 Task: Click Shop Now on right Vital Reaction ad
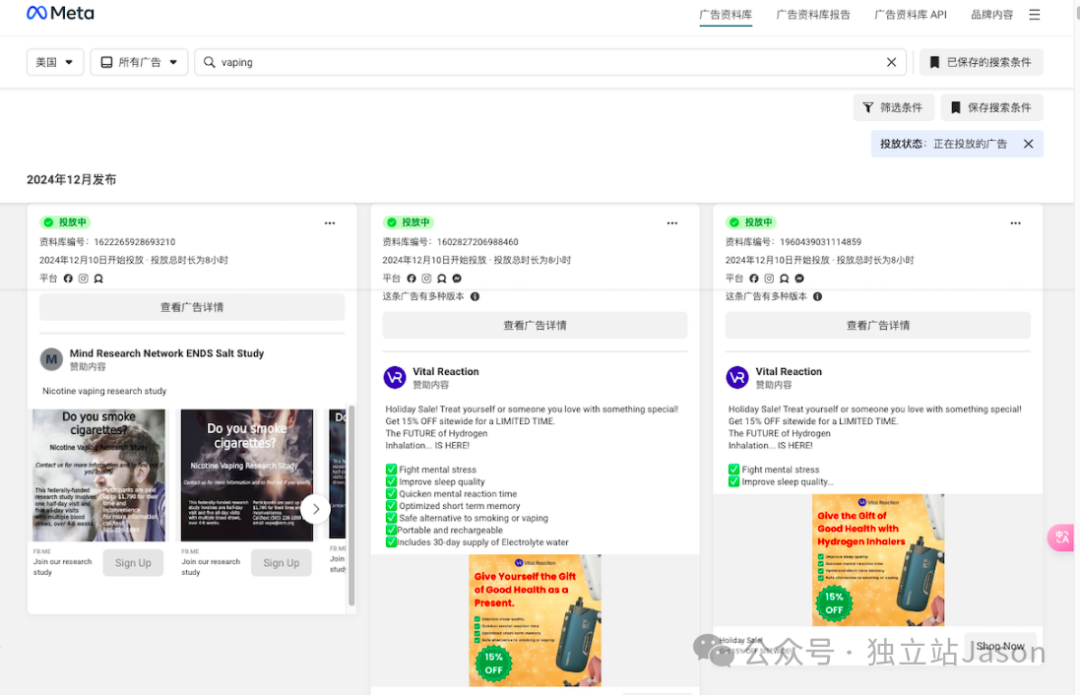(x=1000, y=646)
